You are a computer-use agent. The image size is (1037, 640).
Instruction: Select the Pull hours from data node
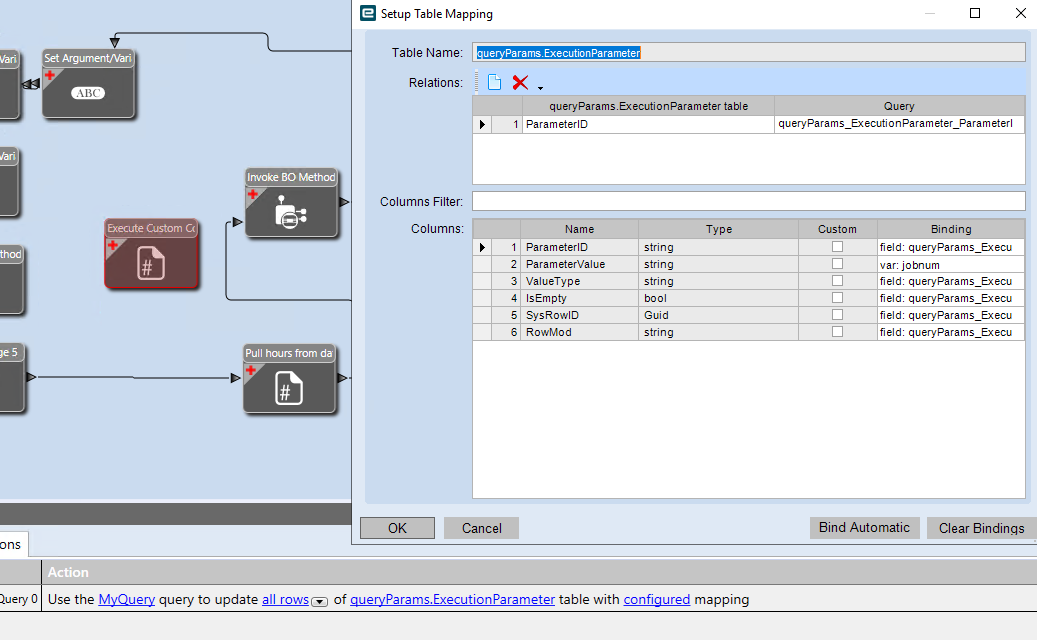pos(289,379)
